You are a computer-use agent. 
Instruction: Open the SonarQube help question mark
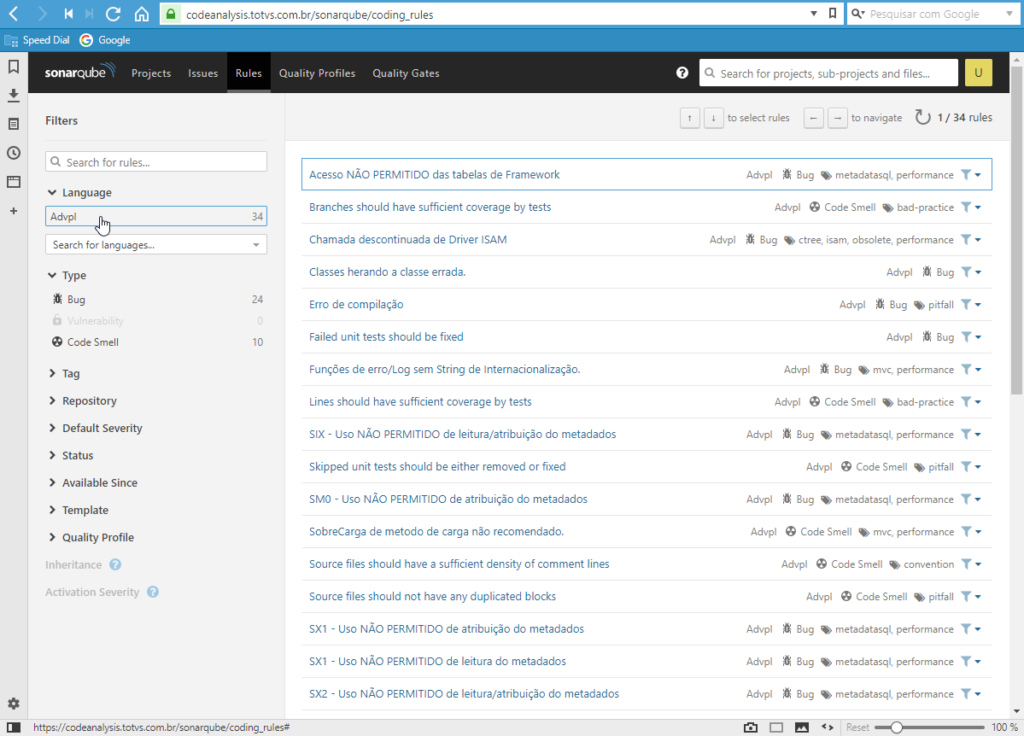click(x=682, y=72)
